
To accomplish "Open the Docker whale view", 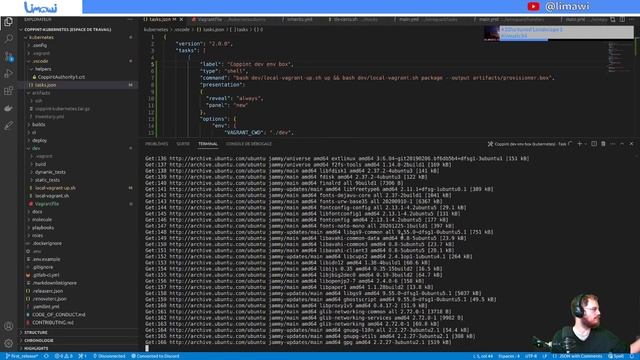I will [x=8, y=108].
